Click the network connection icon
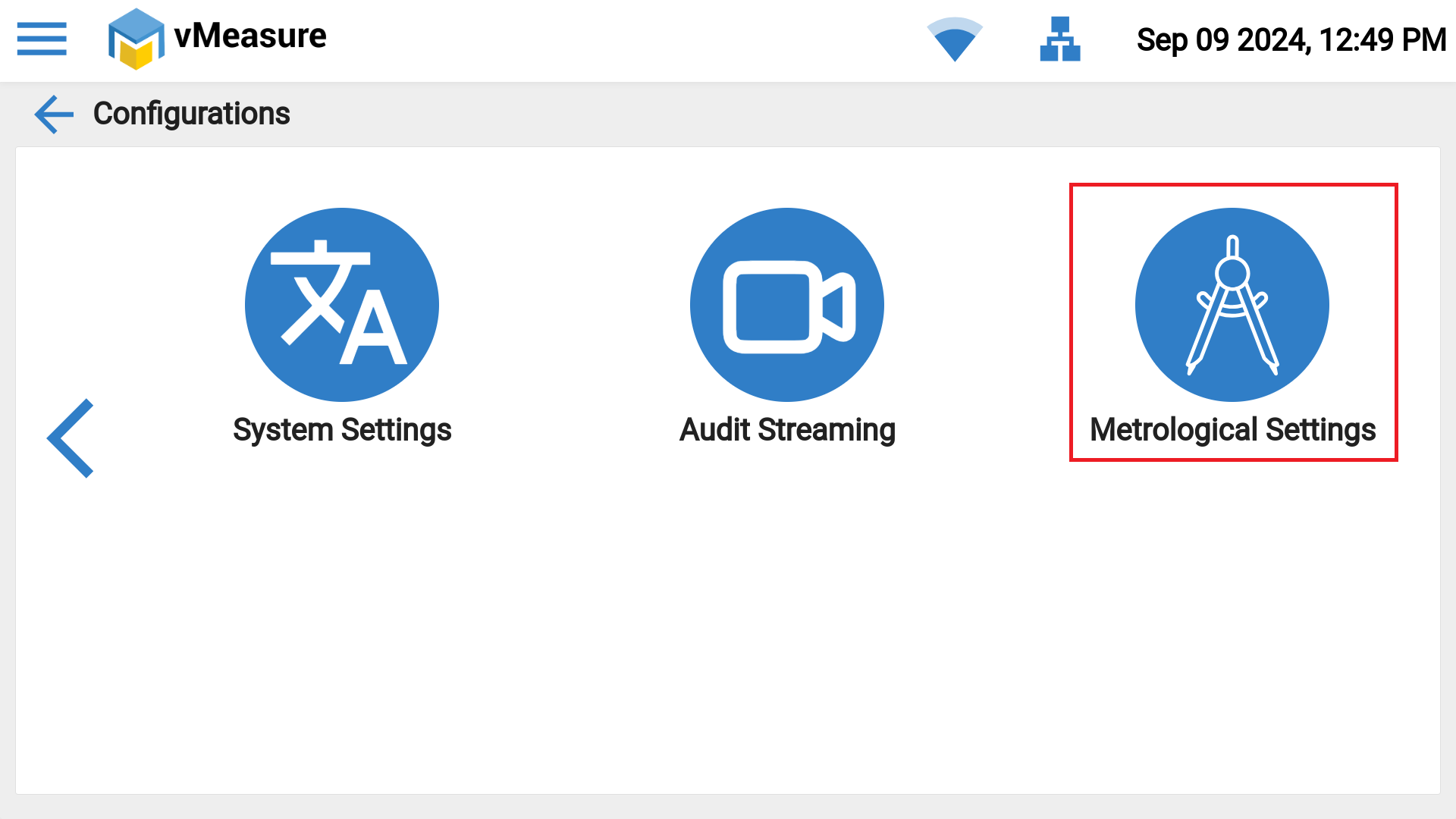Screen dimensions: 1456x819 [1059, 39]
